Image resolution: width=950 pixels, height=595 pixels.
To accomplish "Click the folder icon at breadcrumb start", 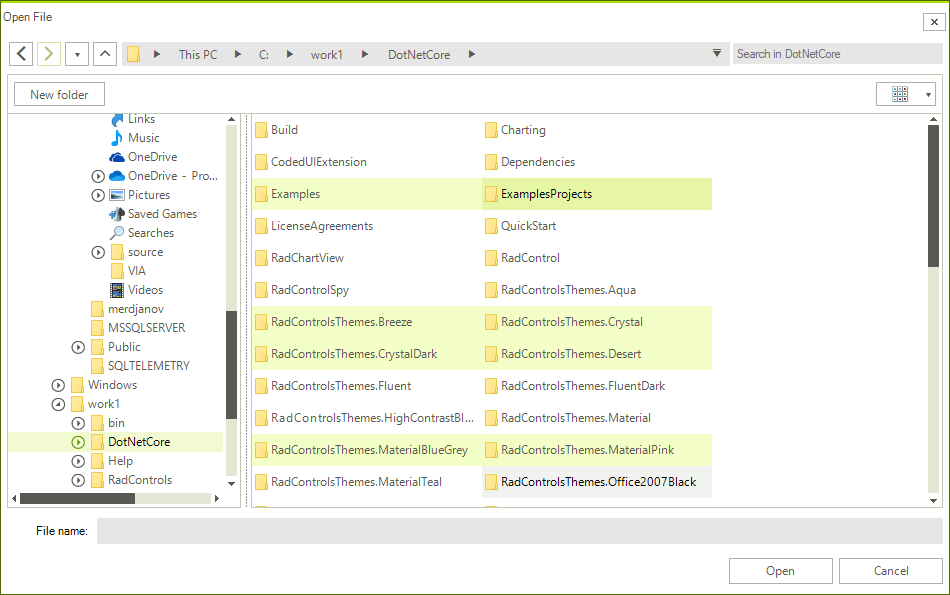I will (134, 54).
